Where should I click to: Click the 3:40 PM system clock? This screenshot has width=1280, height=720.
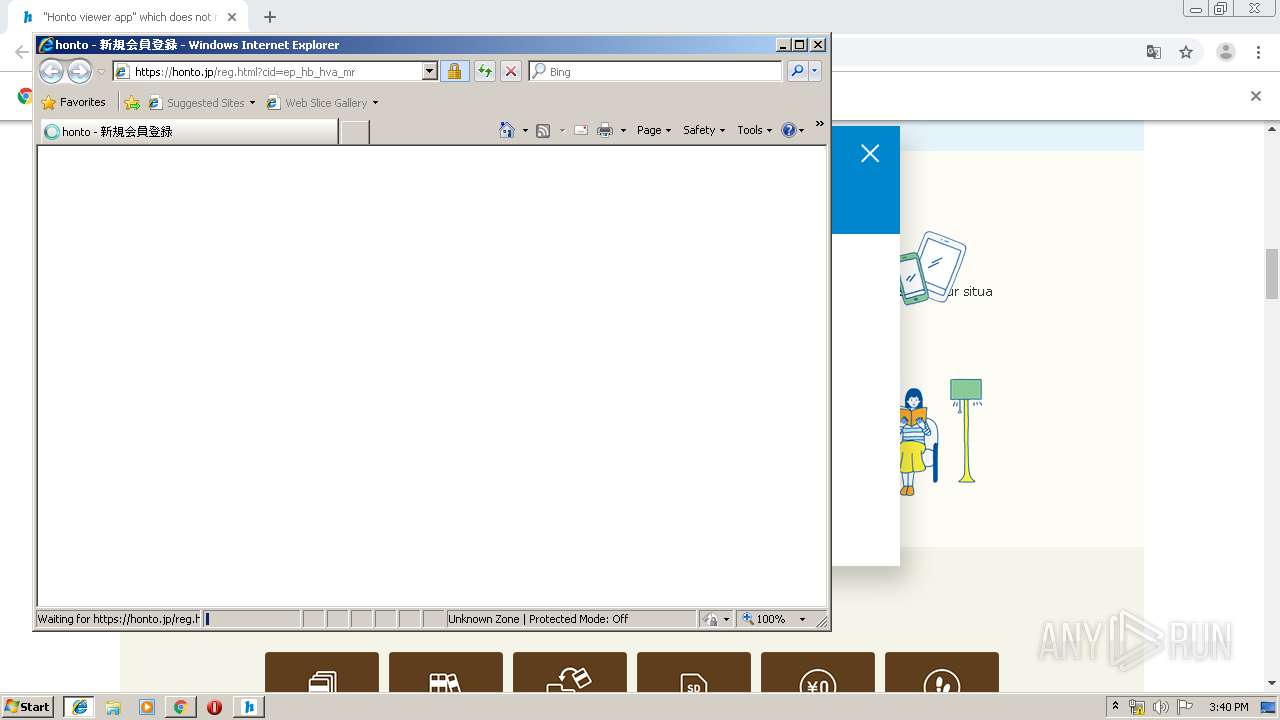(x=1228, y=707)
